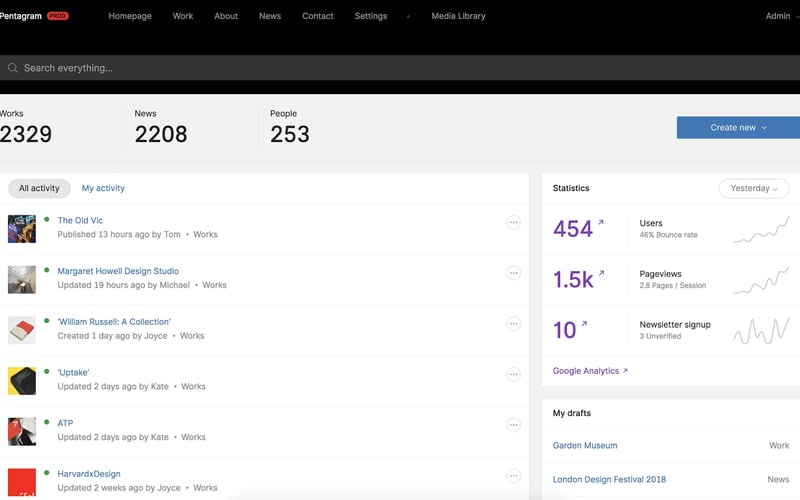
Task: Click 'Created 1 day ago by Joyce' text
Action: pyautogui.click(x=112, y=336)
